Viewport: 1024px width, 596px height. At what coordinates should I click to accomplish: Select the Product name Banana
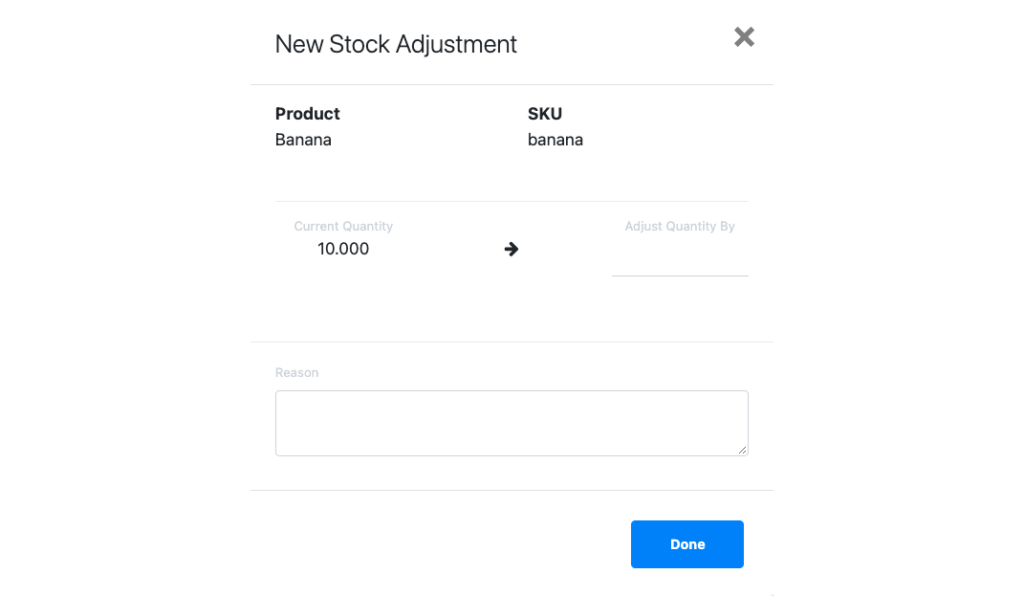pos(303,139)
